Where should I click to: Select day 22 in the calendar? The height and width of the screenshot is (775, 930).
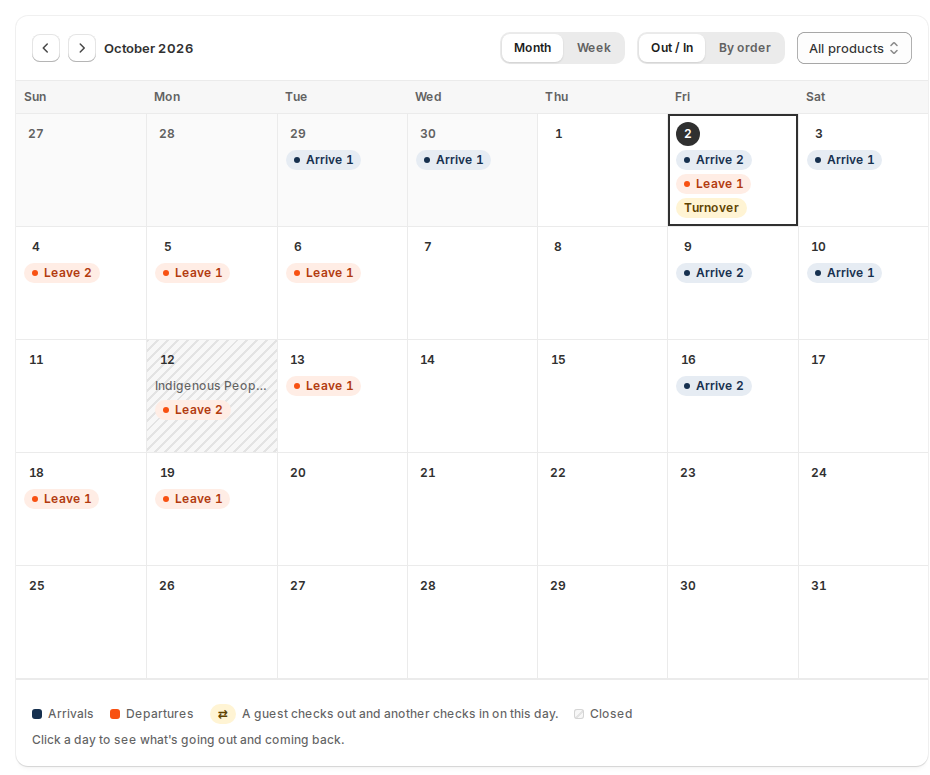[603, 509]
